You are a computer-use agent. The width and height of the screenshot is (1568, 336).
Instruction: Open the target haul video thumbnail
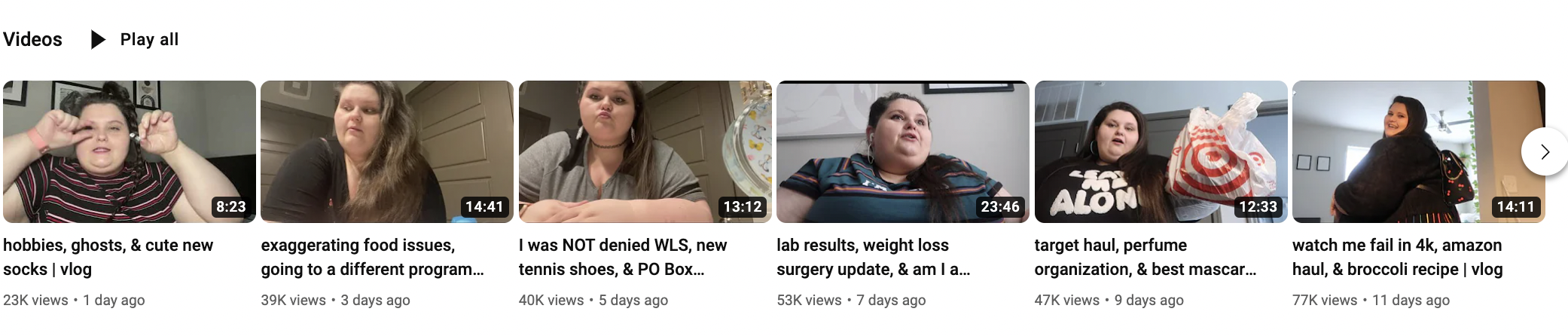coord(1161,151)
